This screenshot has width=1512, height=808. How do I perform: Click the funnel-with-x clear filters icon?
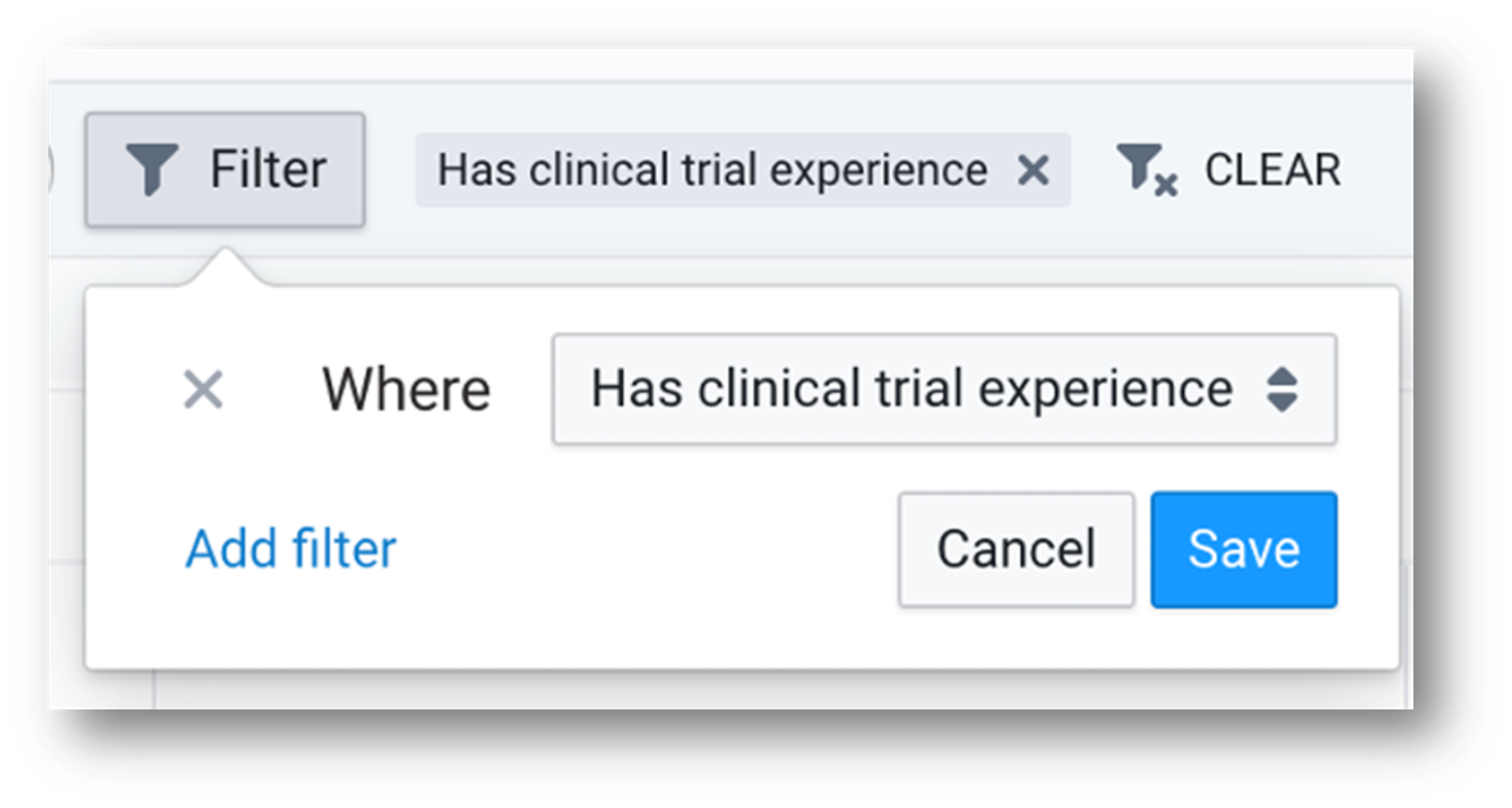1146,171
